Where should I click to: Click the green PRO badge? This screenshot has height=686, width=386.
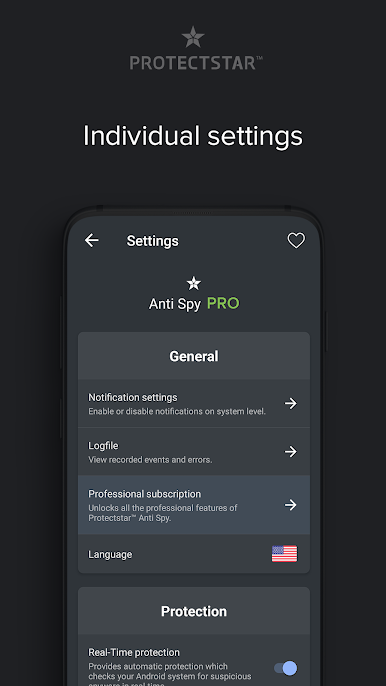click(x=223, y=303)
